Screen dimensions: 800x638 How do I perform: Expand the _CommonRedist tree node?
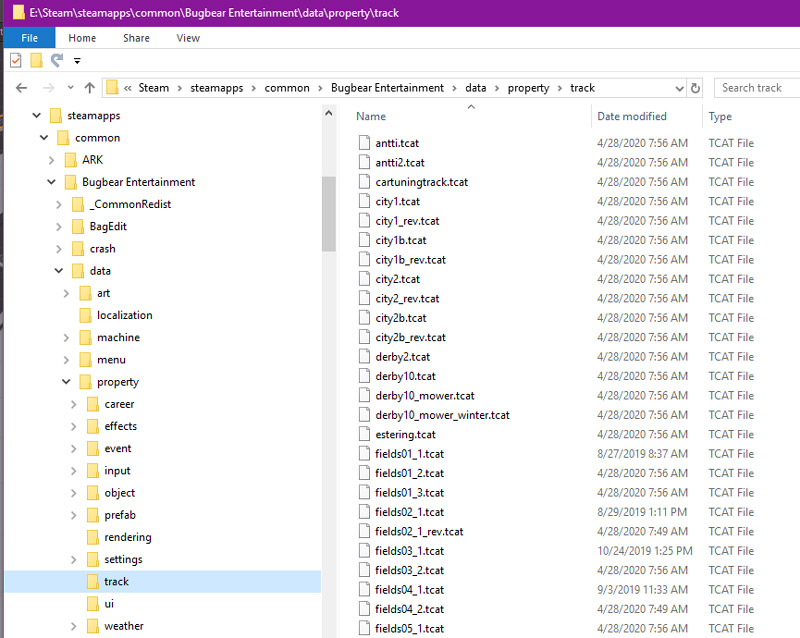click(x=59, y=205)
